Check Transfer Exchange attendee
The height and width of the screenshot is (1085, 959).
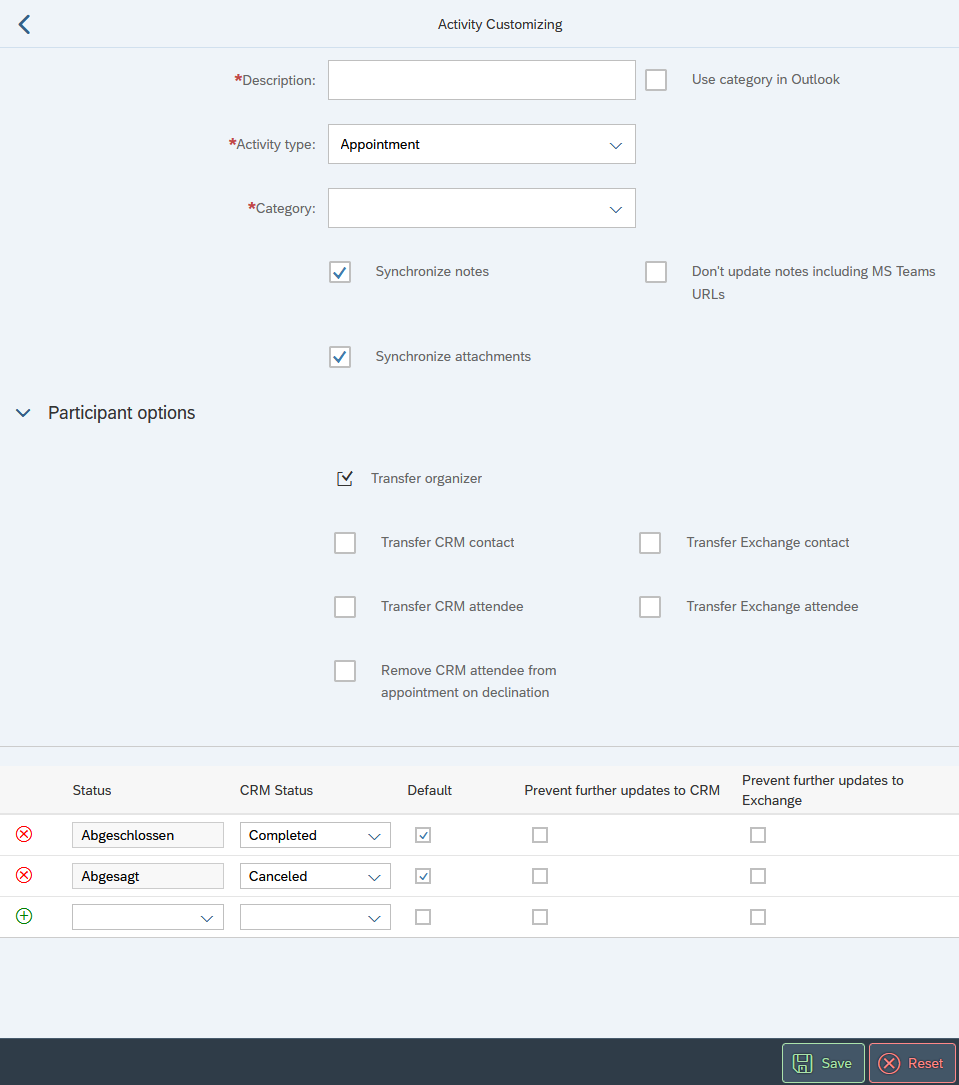click(650, 607)
